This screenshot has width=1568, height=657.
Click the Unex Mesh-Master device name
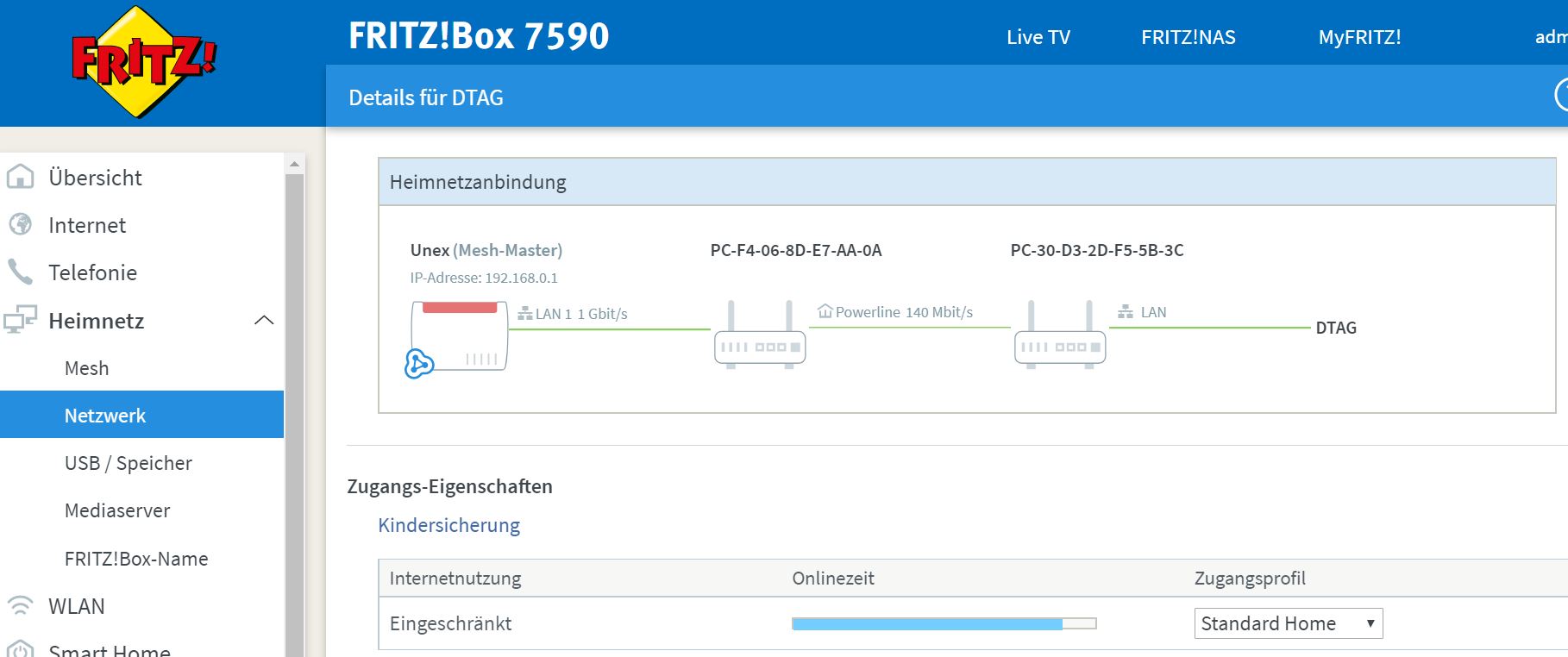pos(486,250)
